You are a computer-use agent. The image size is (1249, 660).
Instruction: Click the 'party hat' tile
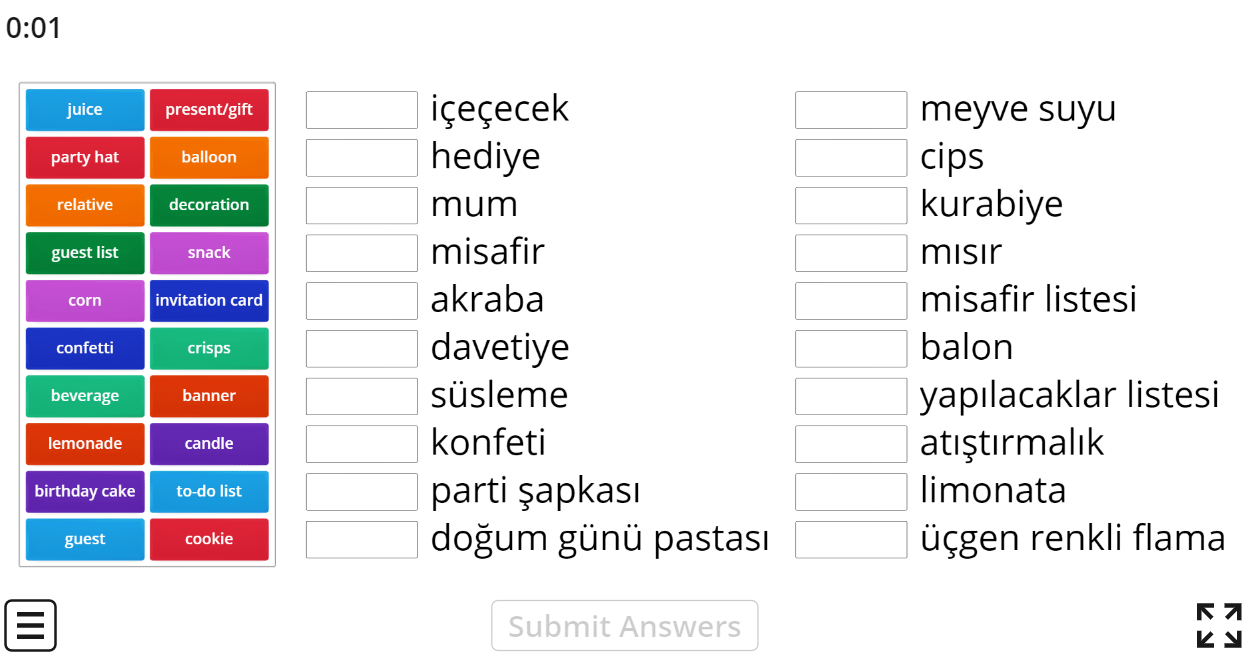click(x=84, y=157)
